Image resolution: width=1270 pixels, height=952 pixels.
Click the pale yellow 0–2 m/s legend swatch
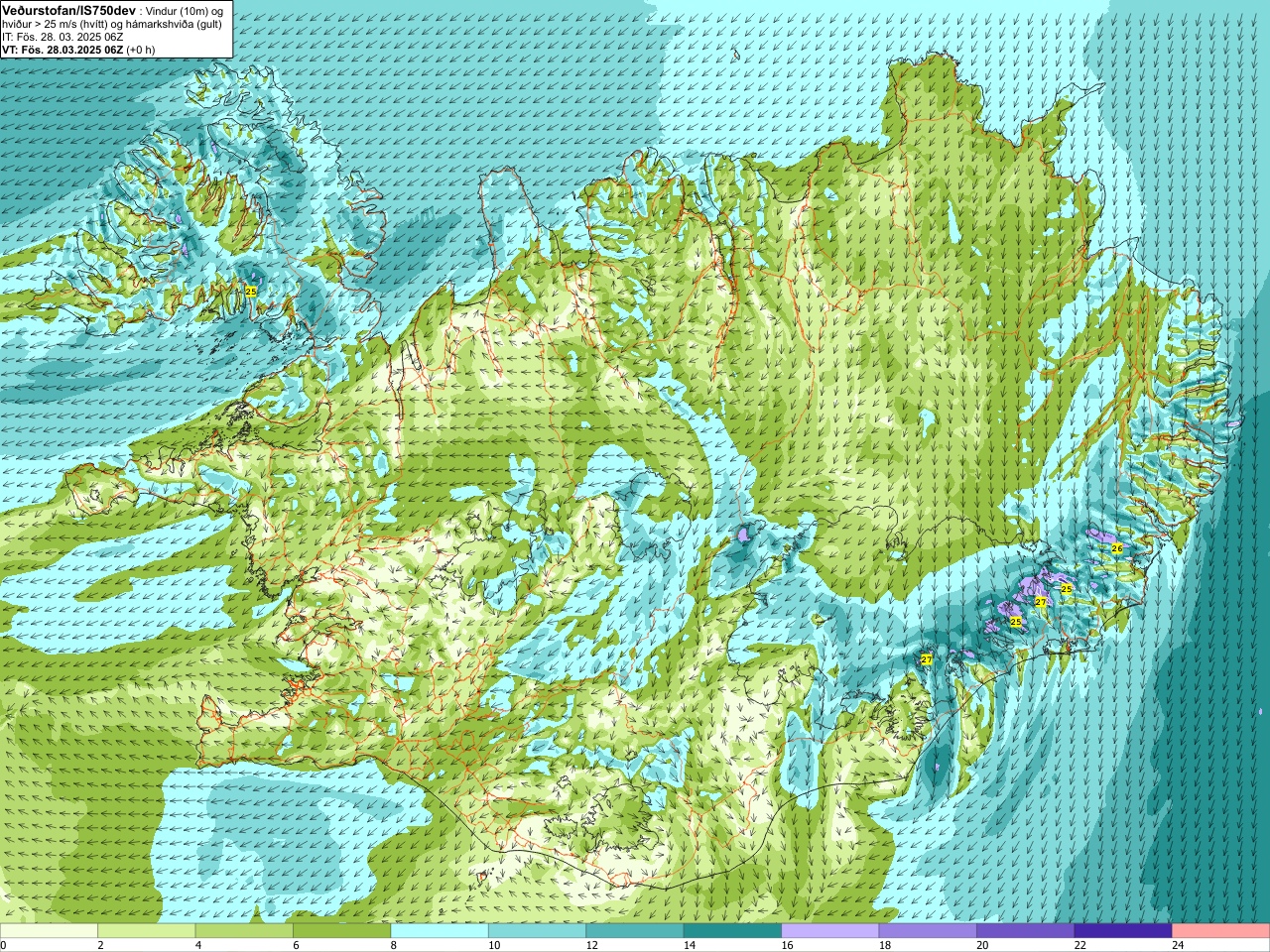49,931
